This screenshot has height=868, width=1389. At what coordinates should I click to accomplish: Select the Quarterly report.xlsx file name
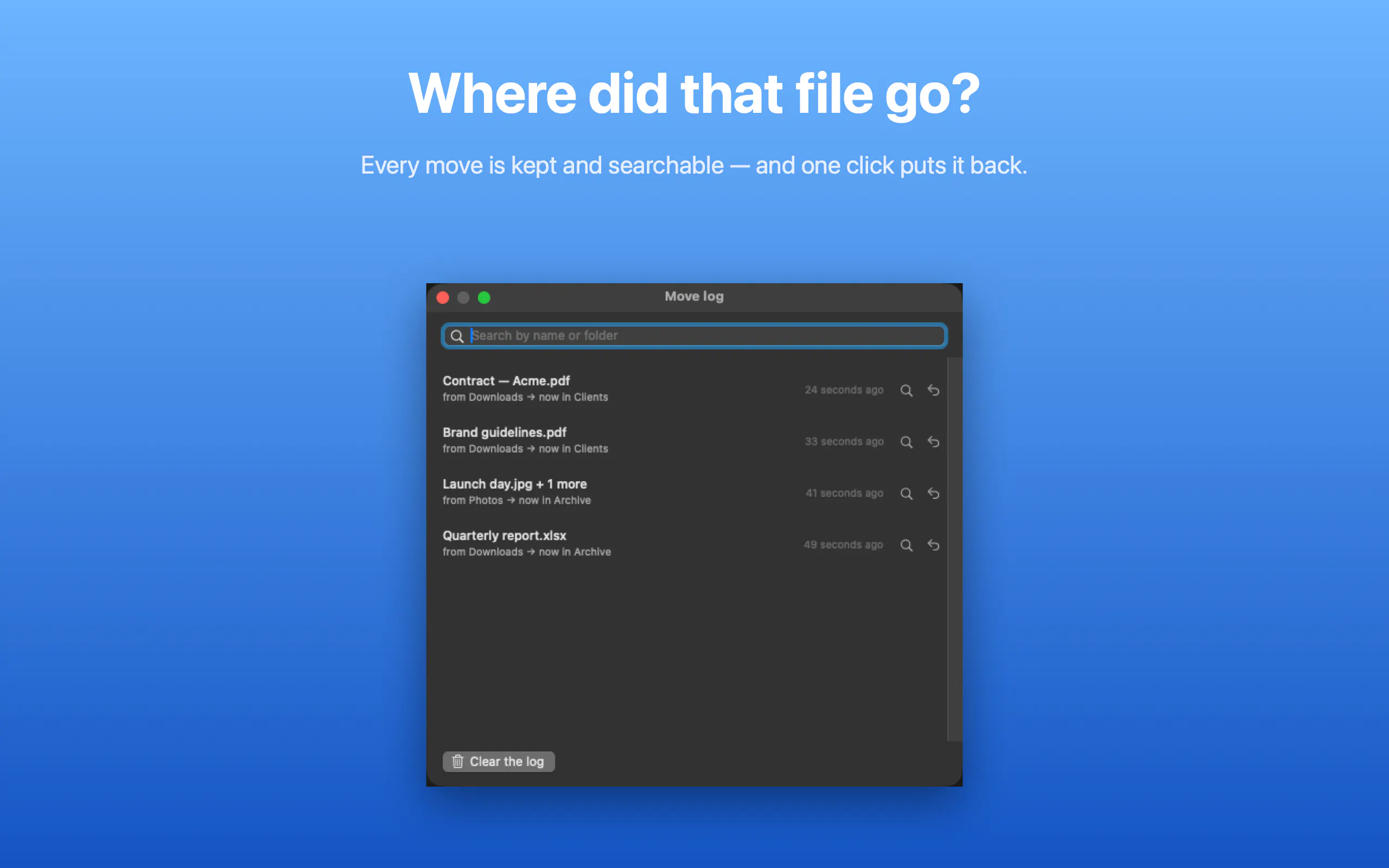click(x=504, y=535)
